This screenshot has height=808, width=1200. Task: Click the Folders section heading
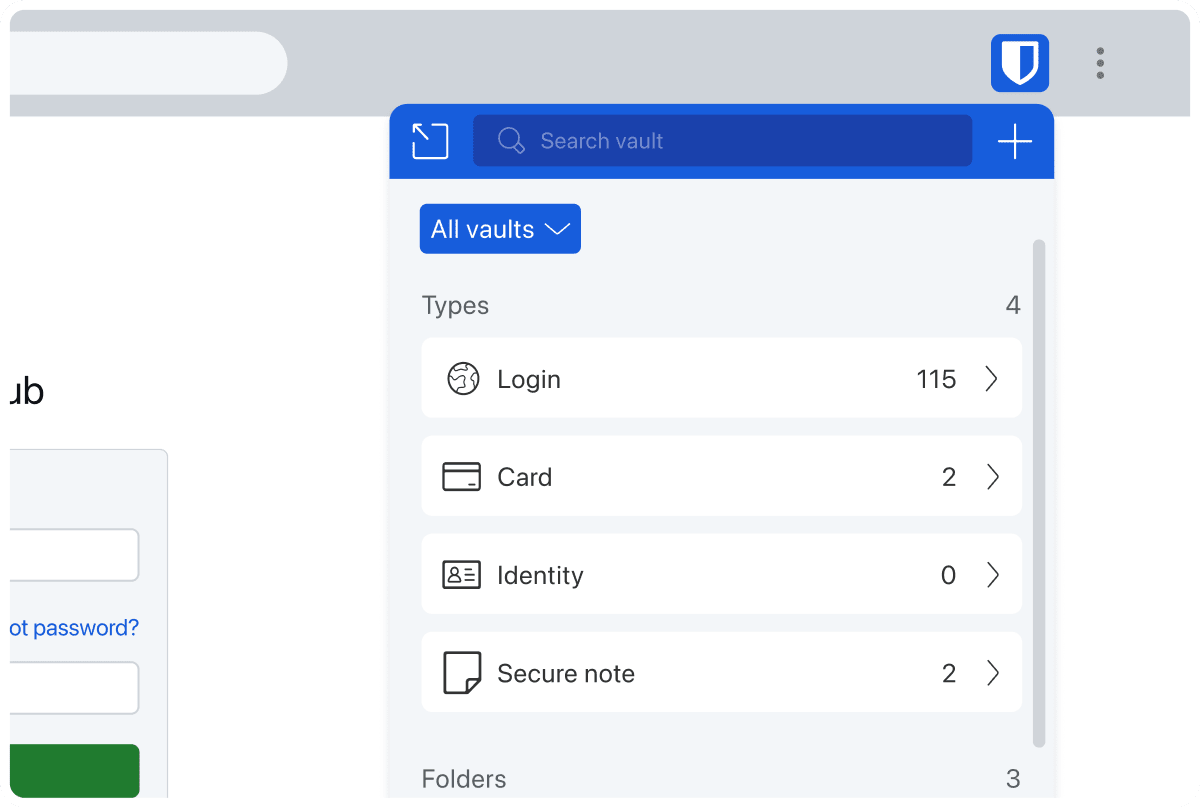tap(464, 779)
